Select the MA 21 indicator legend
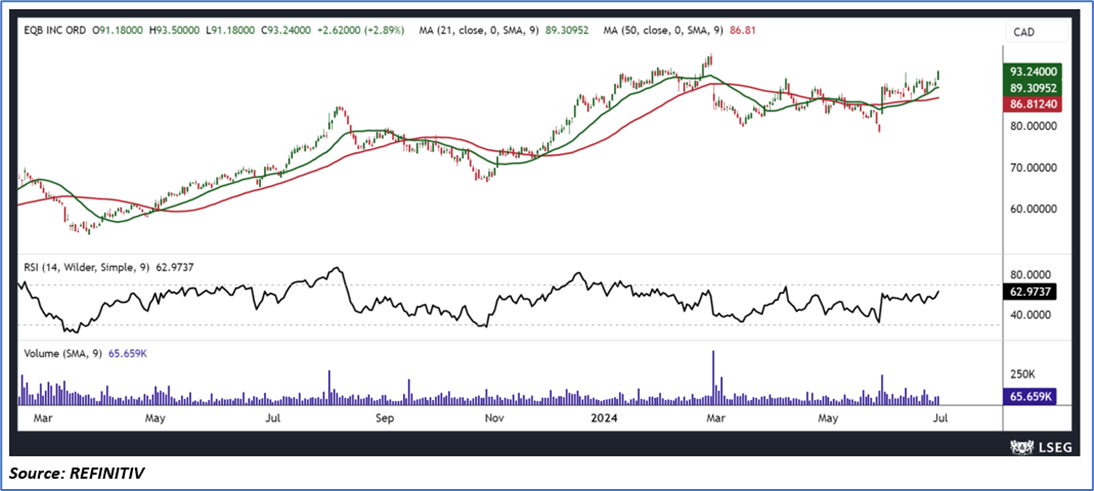Image resolution: width=1094 pixels, height=491 pixels. point(504,31)
